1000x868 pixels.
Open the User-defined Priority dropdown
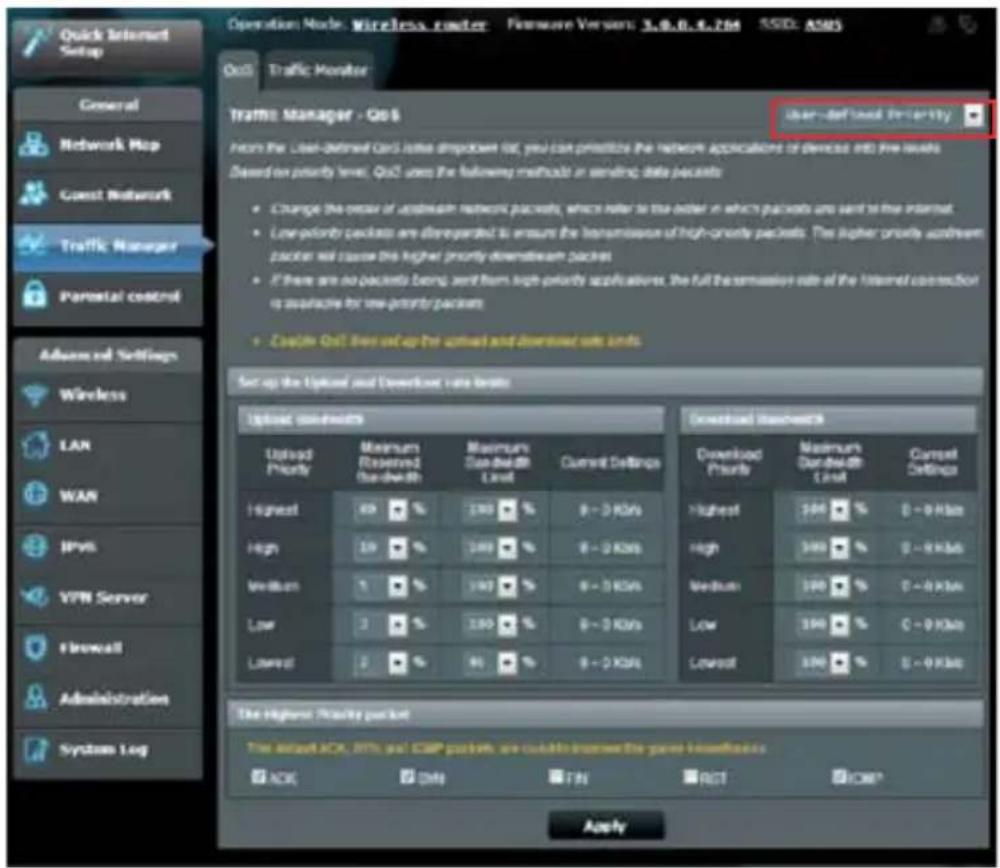(x=883, y=115)
